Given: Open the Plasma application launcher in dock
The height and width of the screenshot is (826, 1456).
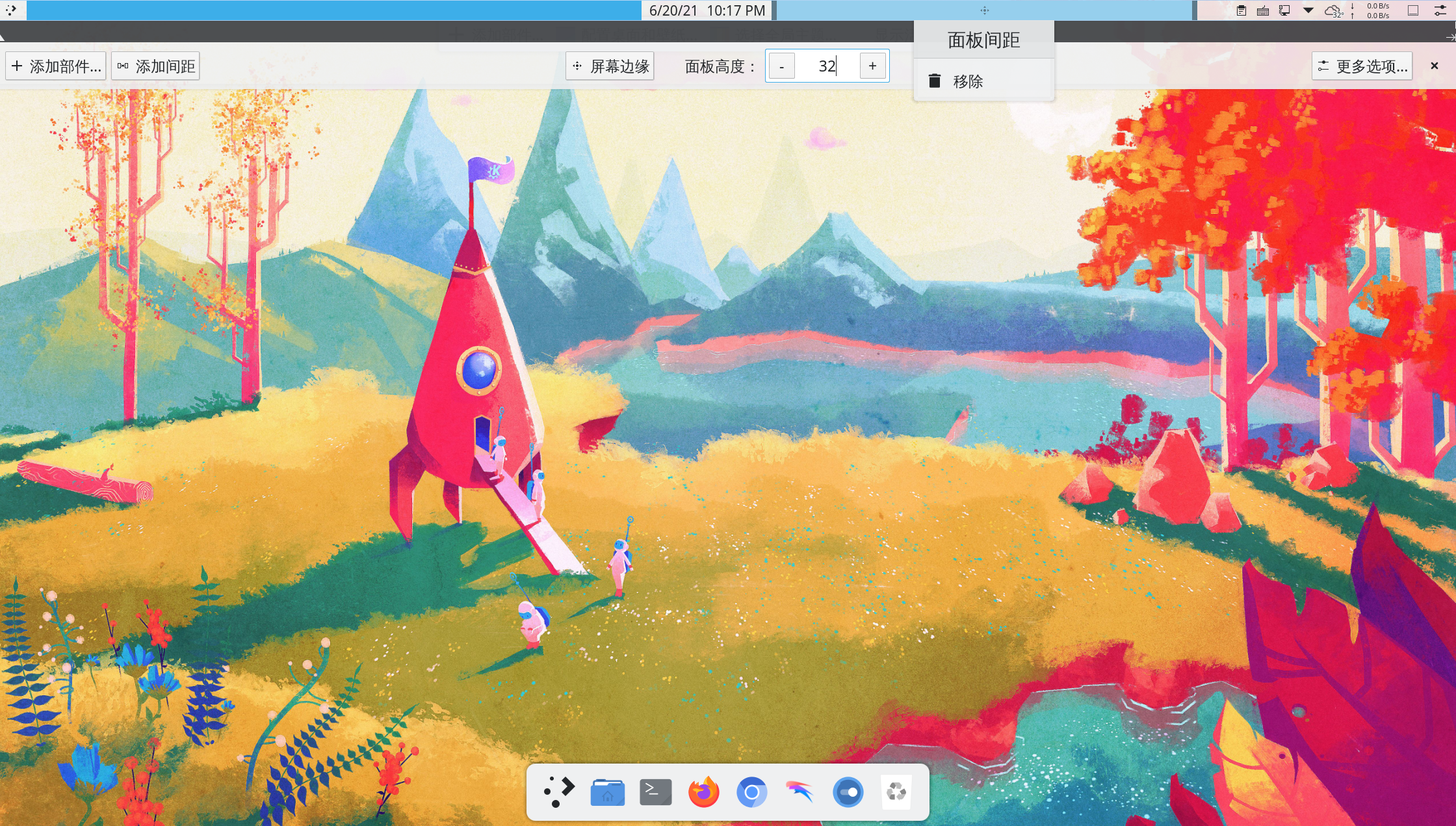Looking at the screenshot, I should point(558,792).
